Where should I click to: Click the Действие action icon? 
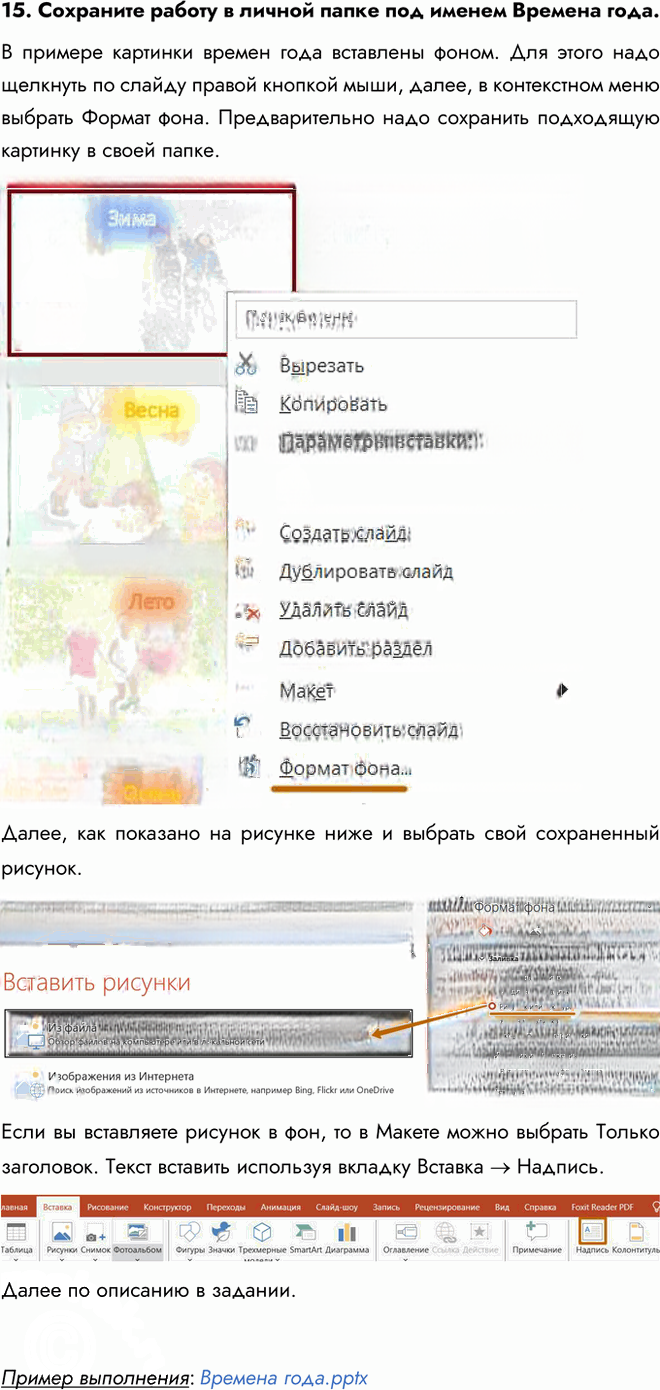coord(478,1233)
